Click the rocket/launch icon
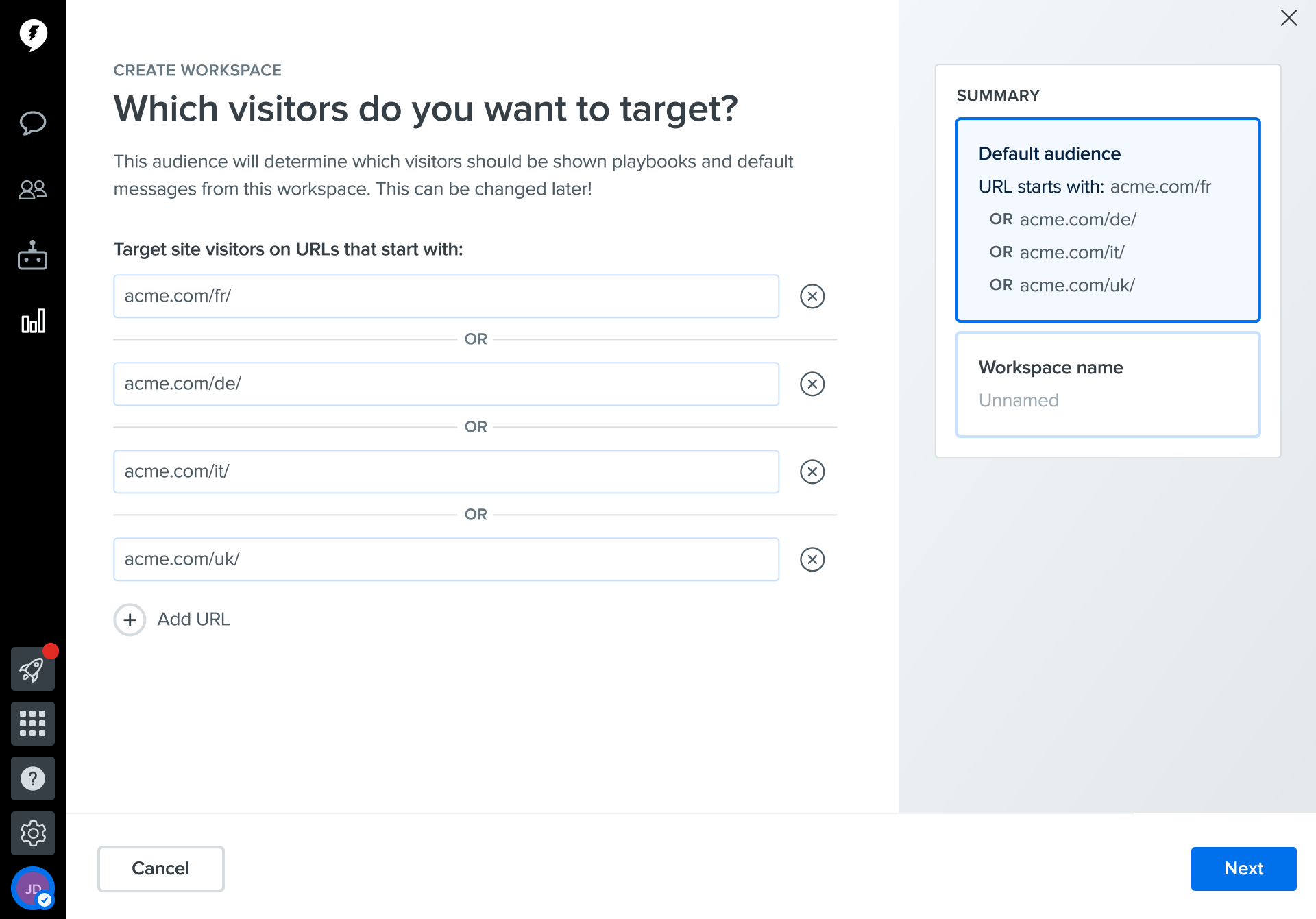Viewport: 1316px width, 919px height. click(33, 668)
